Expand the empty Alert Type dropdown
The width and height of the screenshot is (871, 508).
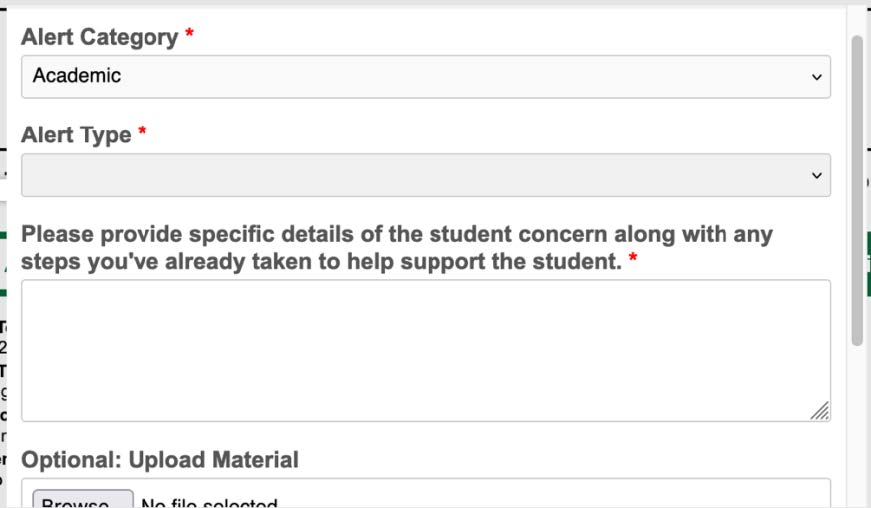425,175
